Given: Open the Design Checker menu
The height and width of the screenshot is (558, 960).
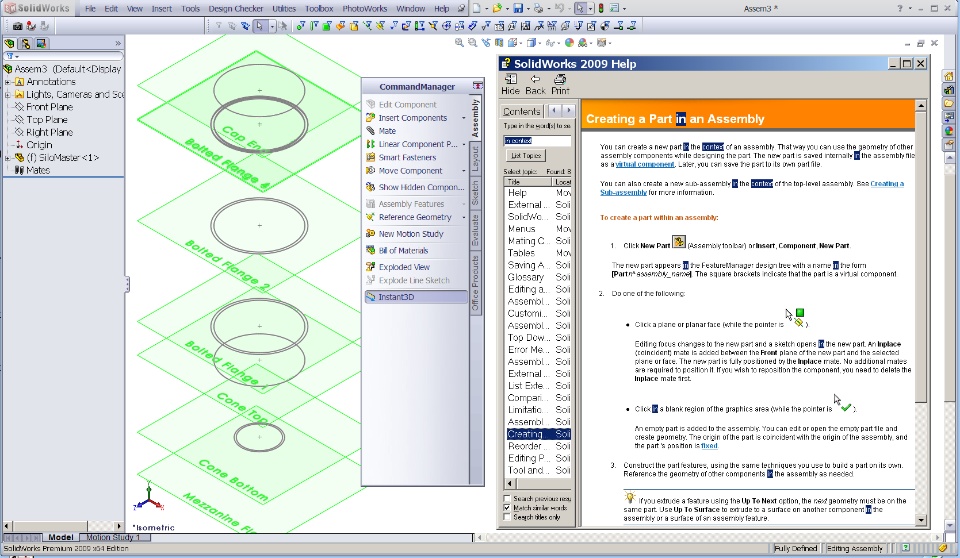Looking at the screenshot, I should click(x=236, y=9).
